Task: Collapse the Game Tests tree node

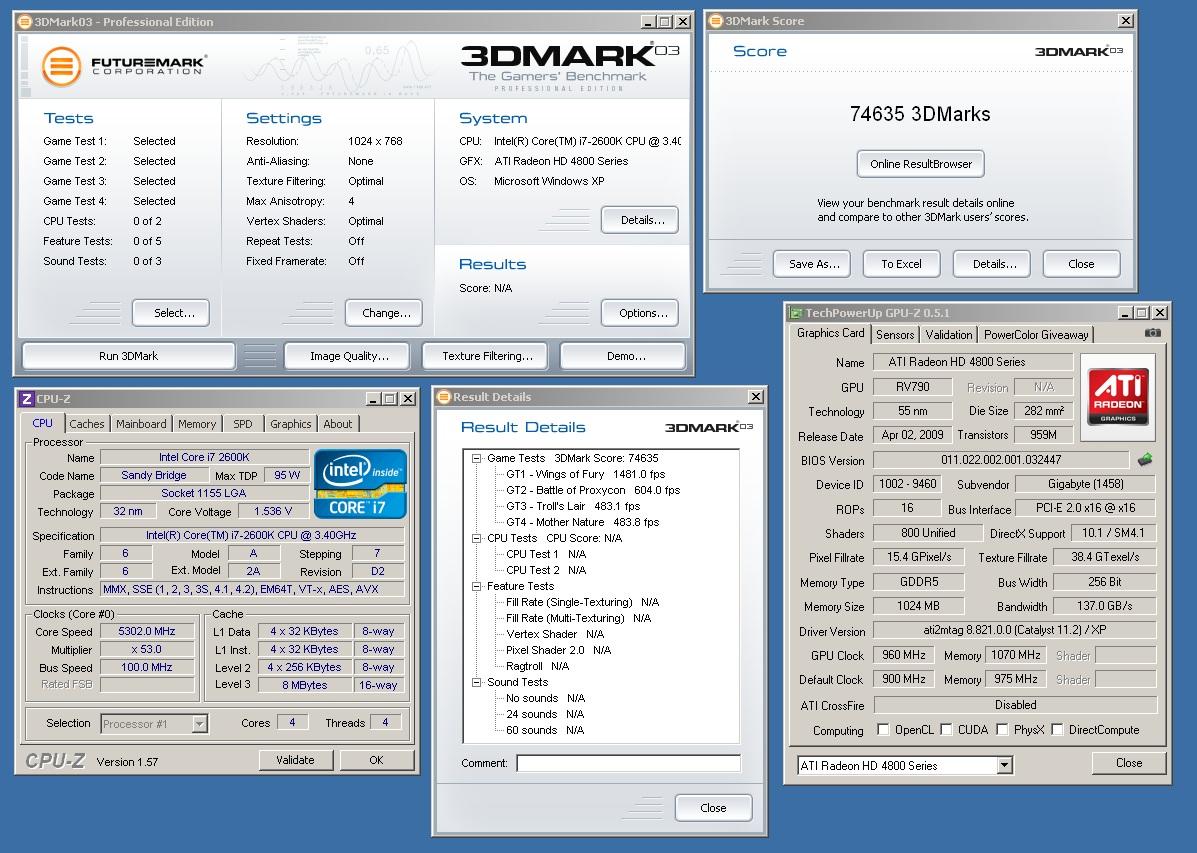Action: click(x=476, y=458)
